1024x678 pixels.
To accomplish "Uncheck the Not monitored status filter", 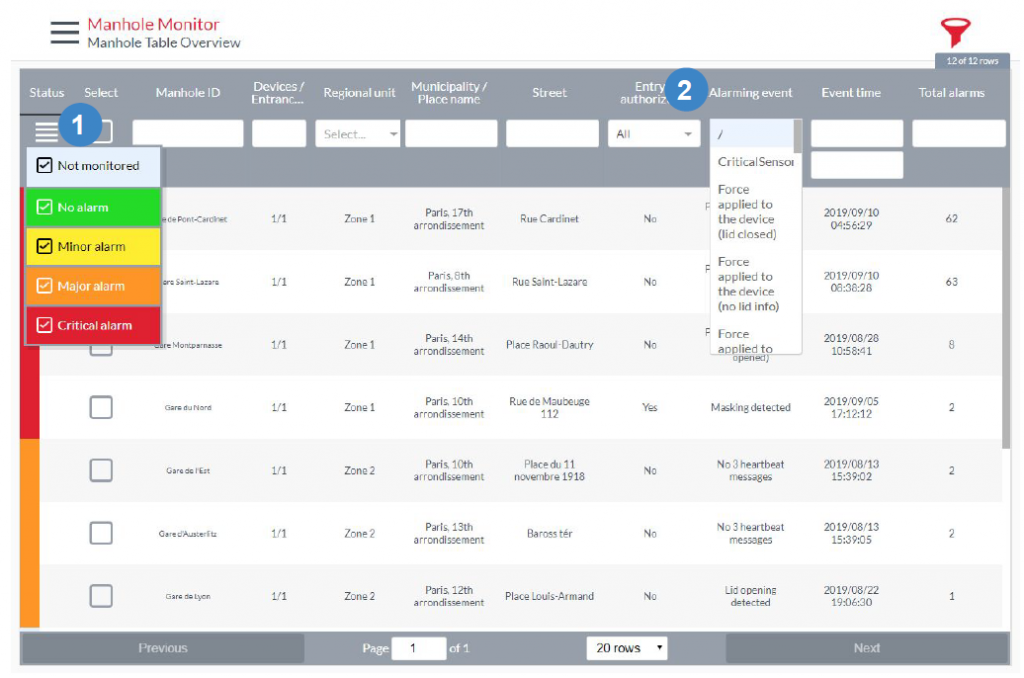I will pyautogui.click(x=44, y=166).
